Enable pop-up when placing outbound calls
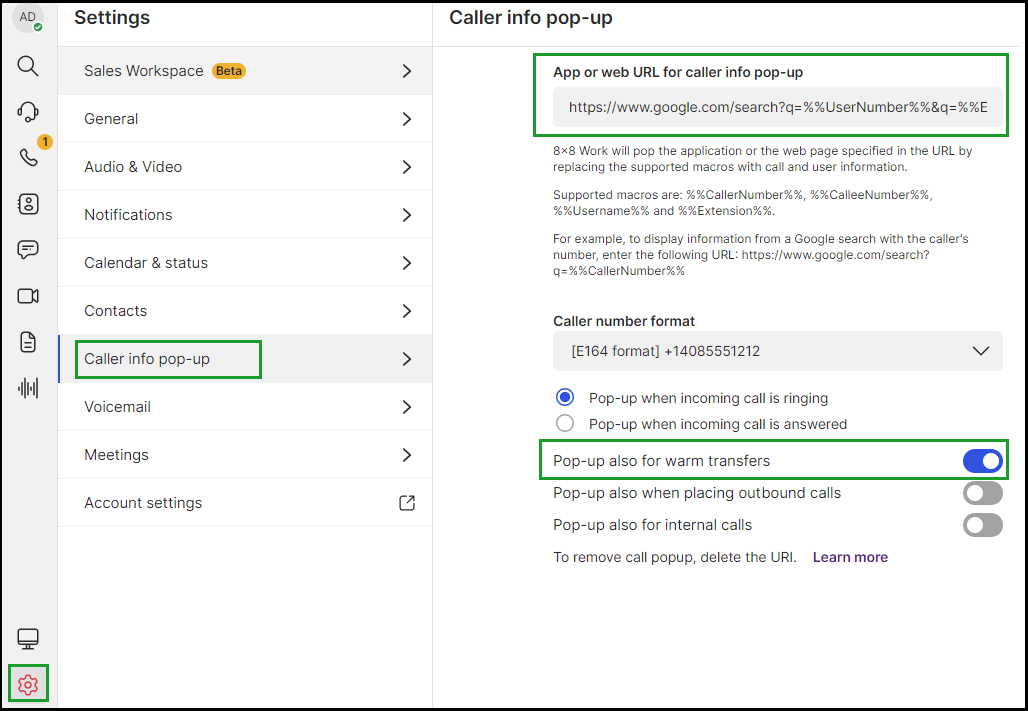Screen dimensions: 1028x711 [x=982, y=493]
